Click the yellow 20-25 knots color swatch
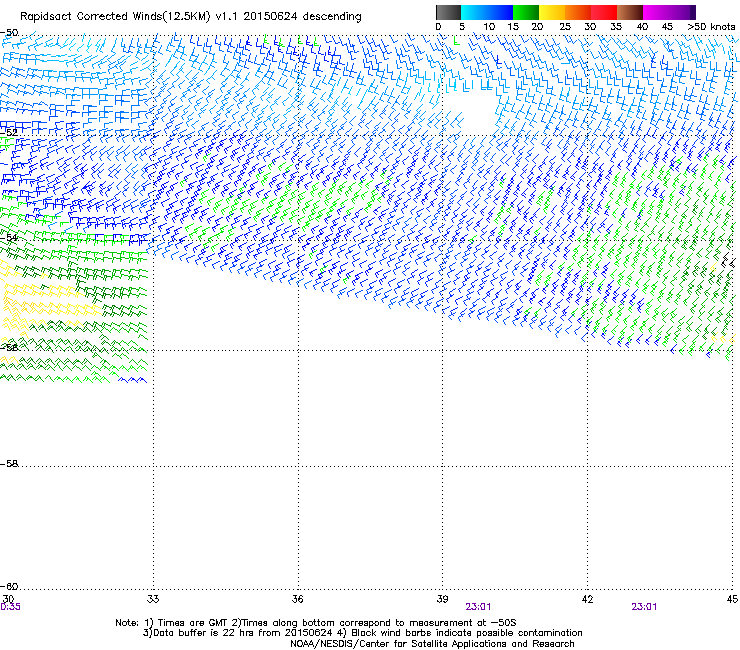This screenshot has height=650, width=740. point(552,12)
